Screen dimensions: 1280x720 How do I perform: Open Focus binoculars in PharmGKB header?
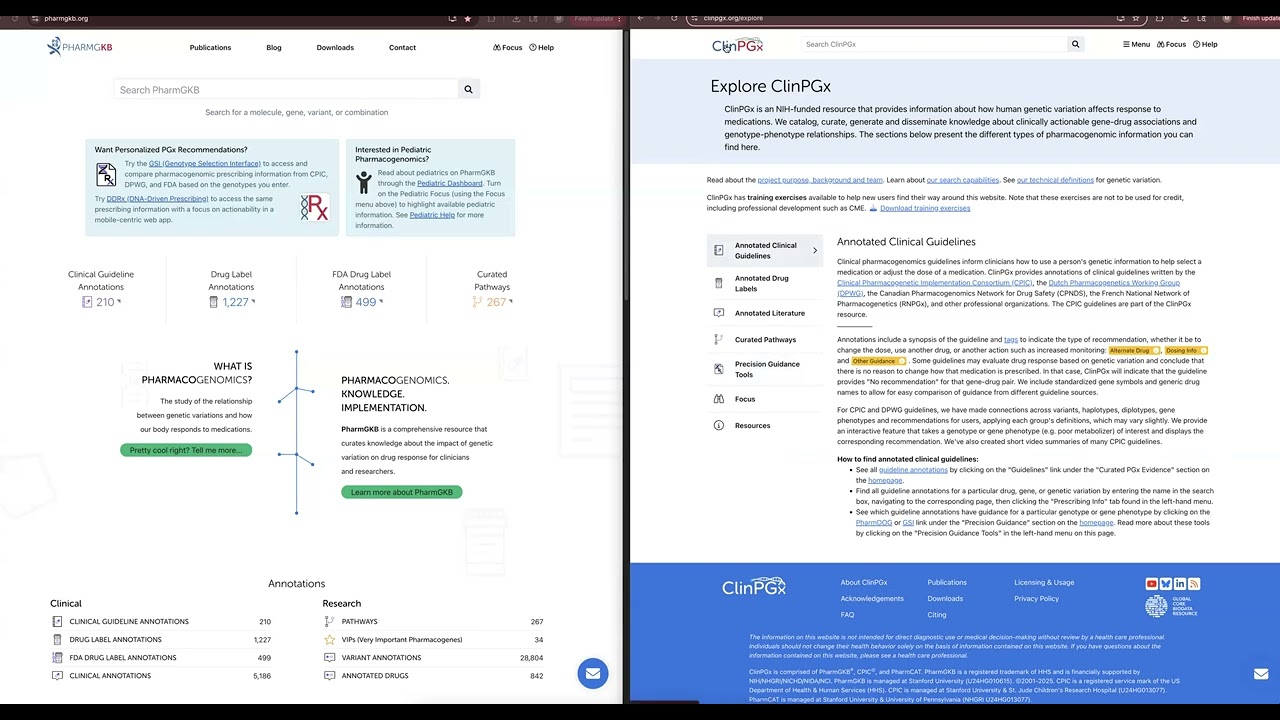508,47
